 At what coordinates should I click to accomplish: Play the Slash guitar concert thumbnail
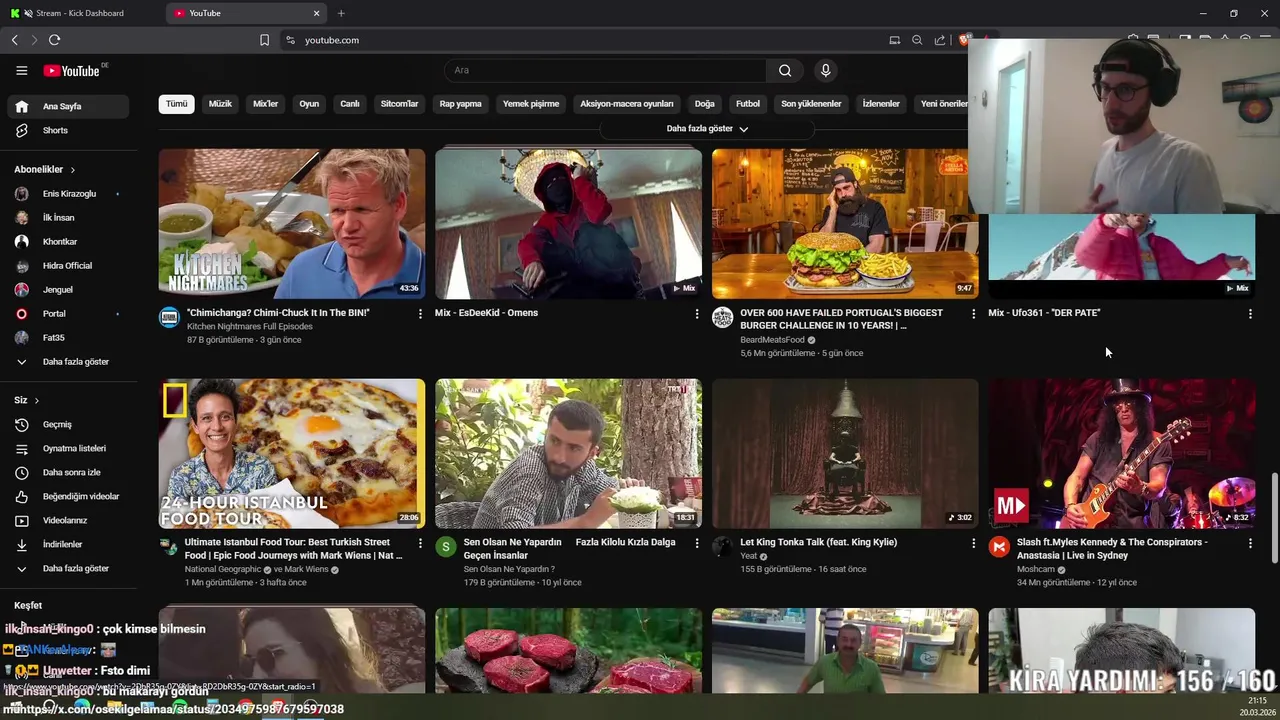click(x=1122, y=453)
